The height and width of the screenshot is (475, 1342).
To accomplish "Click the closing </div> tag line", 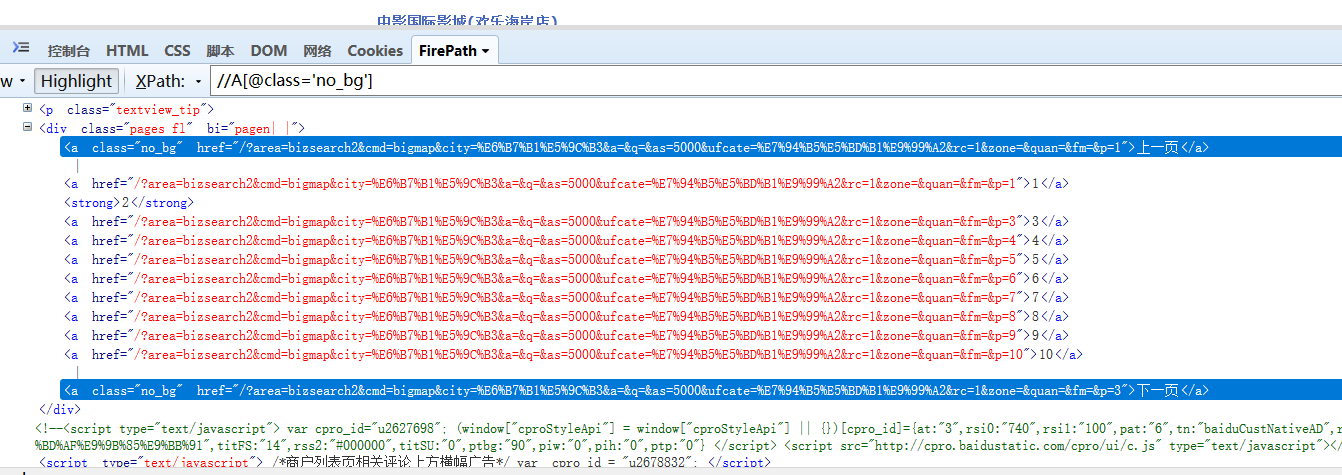I will point(58,409).
